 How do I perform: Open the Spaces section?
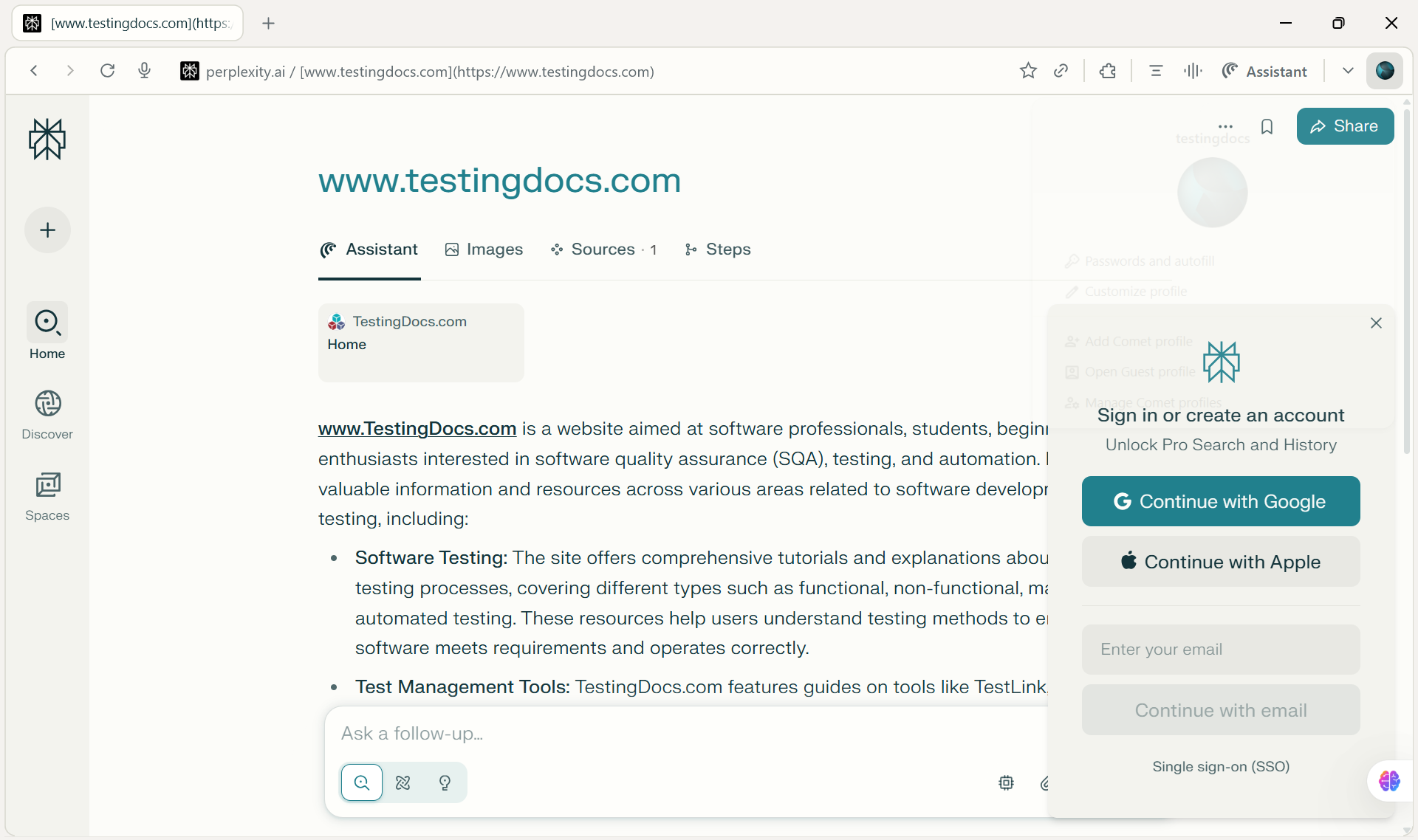pos(47,496)
